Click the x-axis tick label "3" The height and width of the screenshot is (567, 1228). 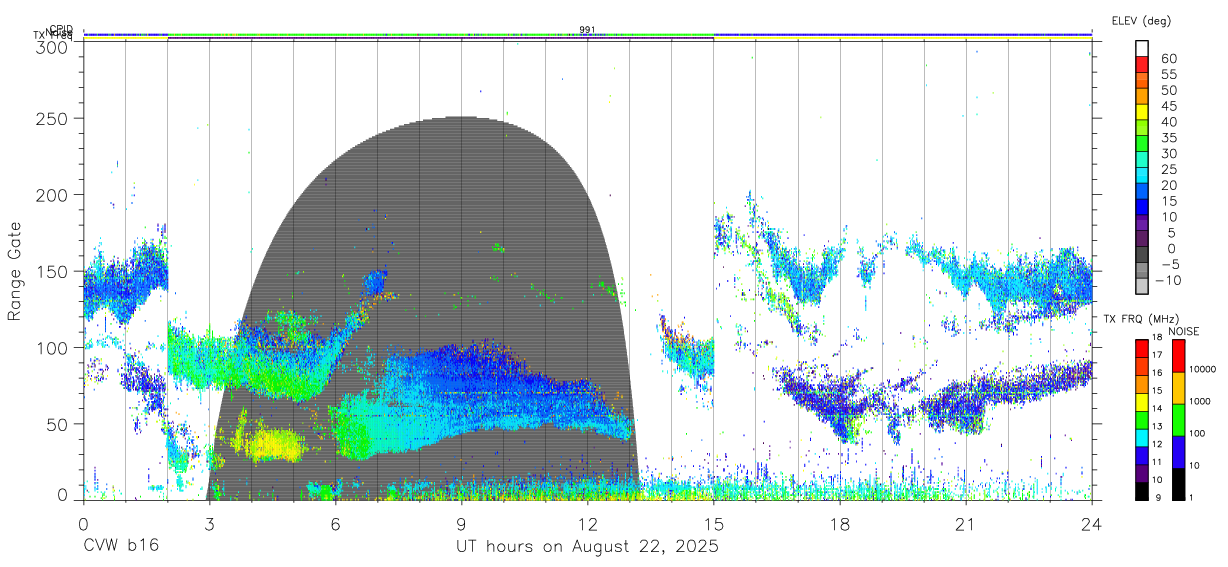(209, 524)
